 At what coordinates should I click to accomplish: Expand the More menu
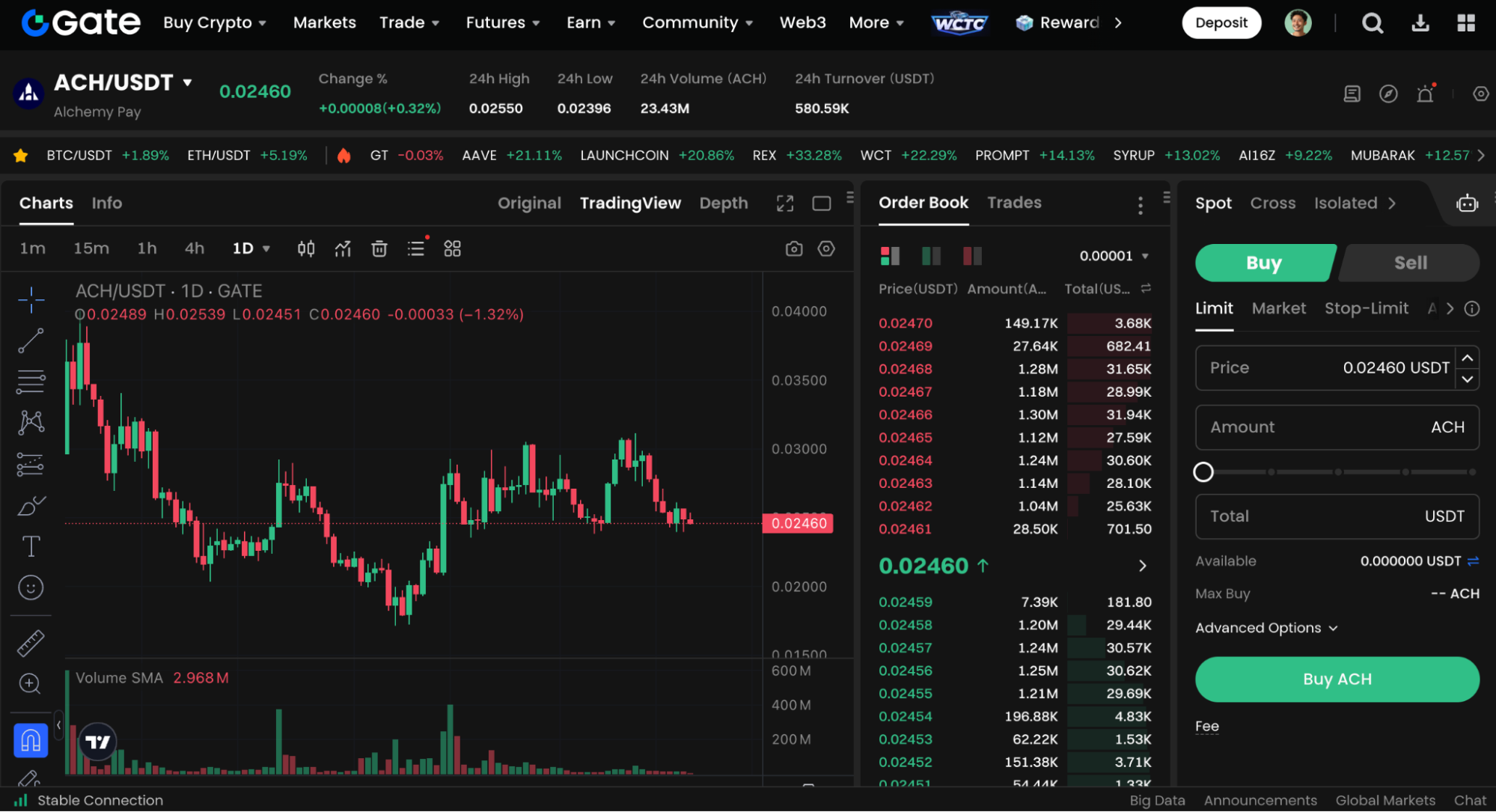(876, 22)
